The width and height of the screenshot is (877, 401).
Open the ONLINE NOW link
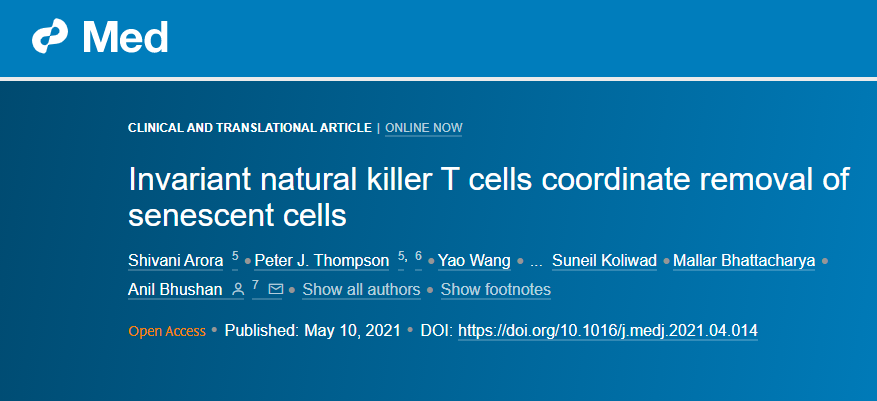pyautogui.click(x=424, y=128)
